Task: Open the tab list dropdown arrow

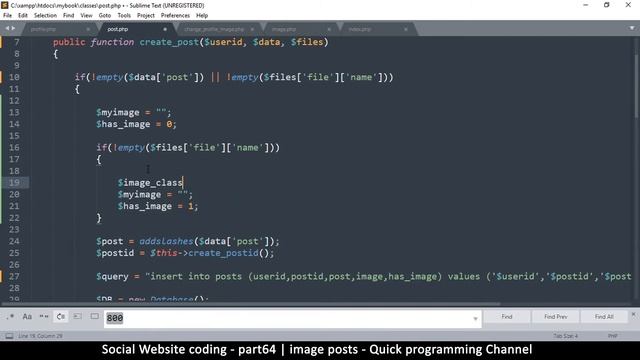Action: (x=632, y=28)
